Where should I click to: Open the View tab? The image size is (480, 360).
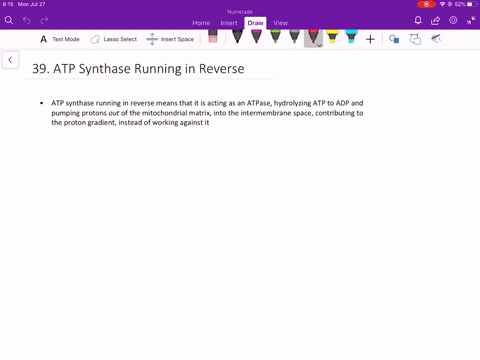click(281, 23)
